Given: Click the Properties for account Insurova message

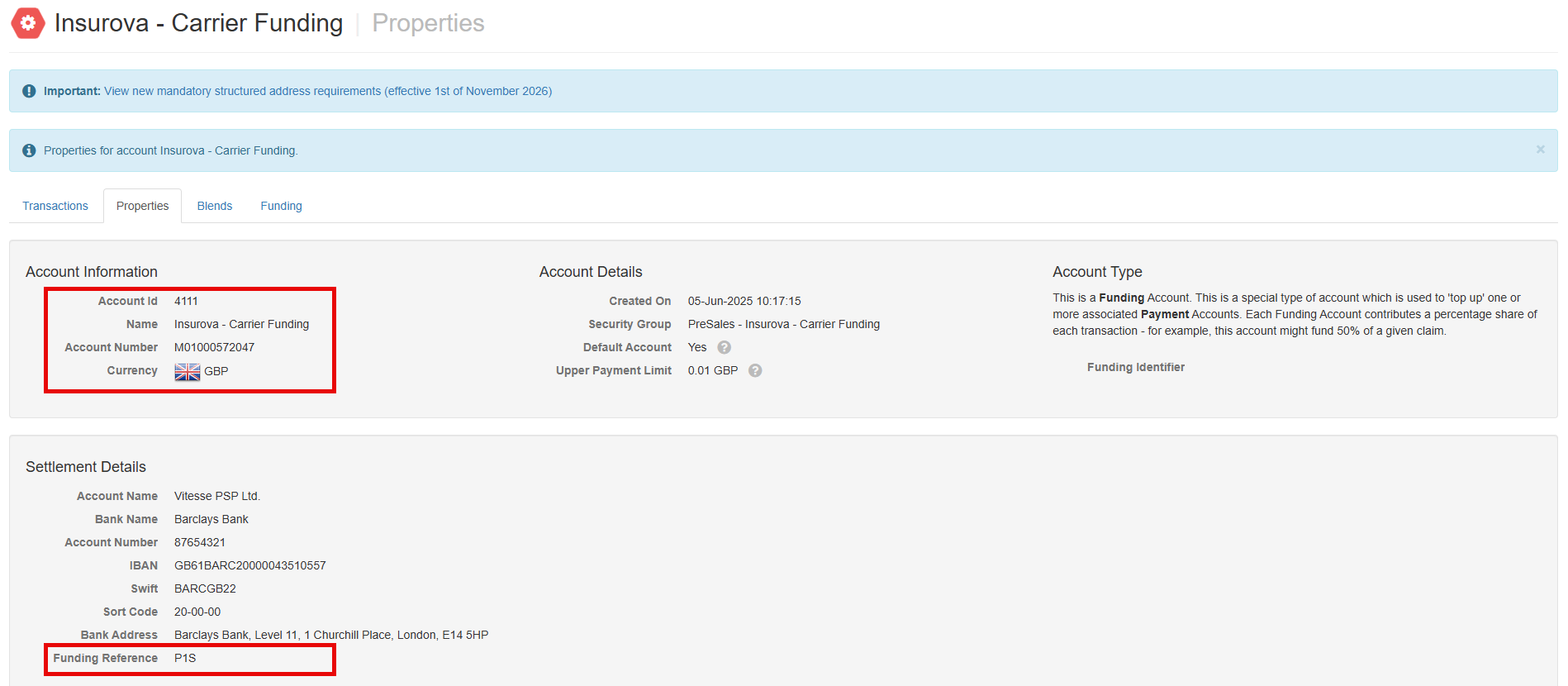Looking at the screenshot, I should pos(171,150).
